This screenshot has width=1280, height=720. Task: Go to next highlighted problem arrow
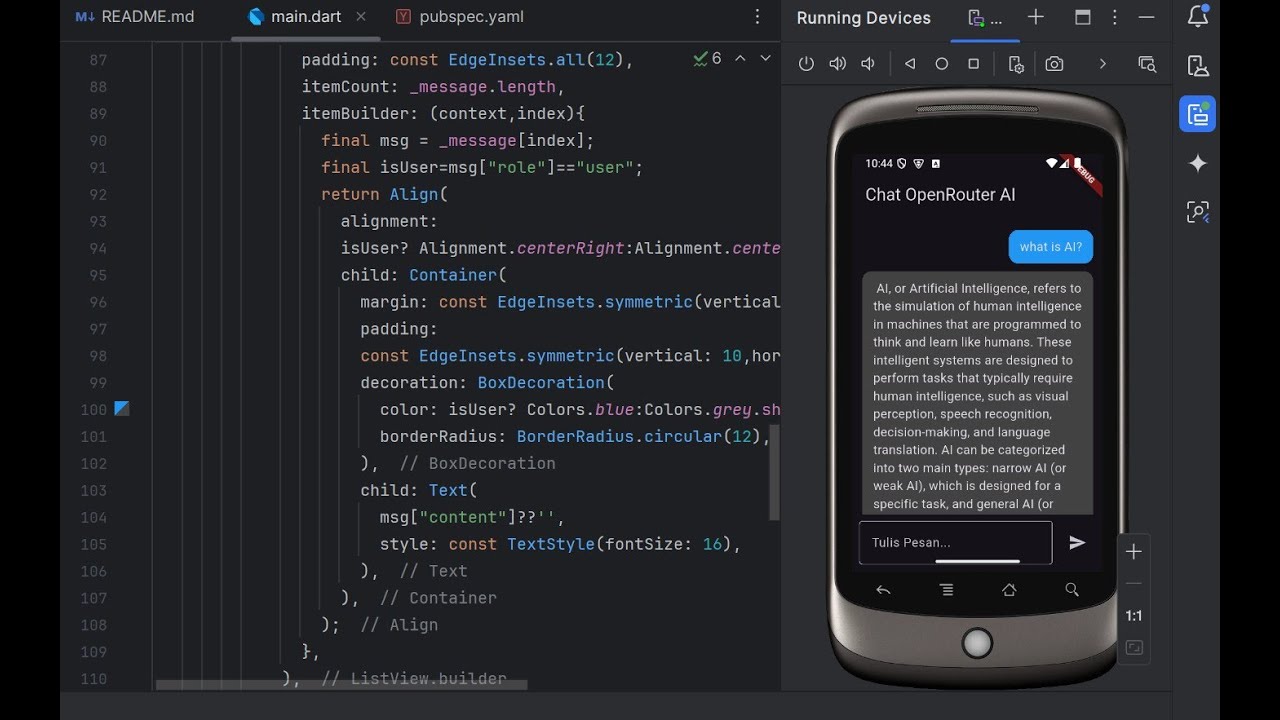pyautogui.click(x=766, y=59)
